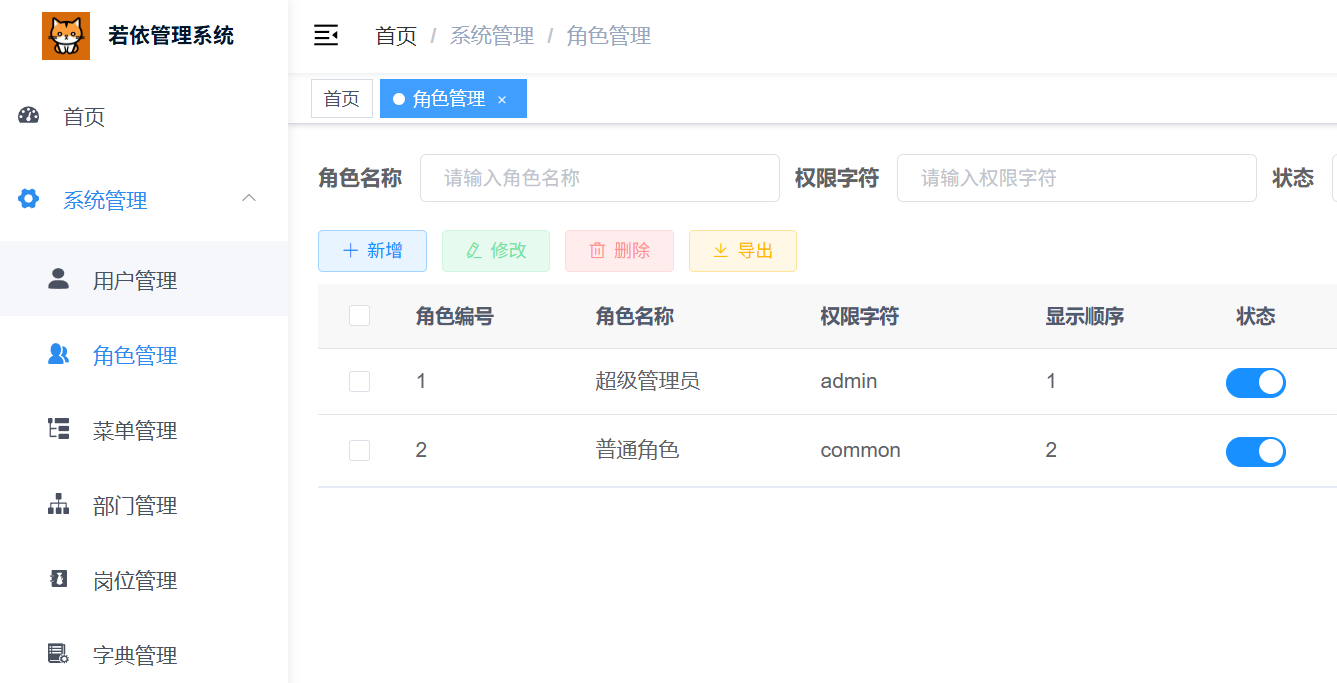Click the 新增 button to add a role
The width and height of the screenshot is (1337, 683).
pos(372,250)
